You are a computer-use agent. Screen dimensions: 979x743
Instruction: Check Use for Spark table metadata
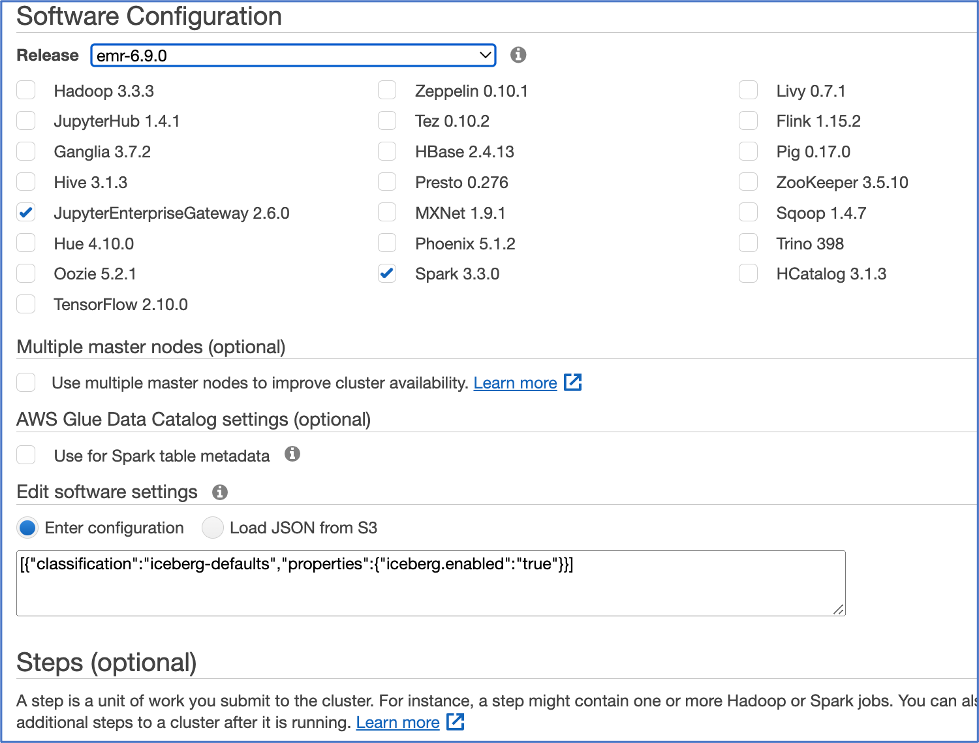pyautogui.click(x=26, y=455)
